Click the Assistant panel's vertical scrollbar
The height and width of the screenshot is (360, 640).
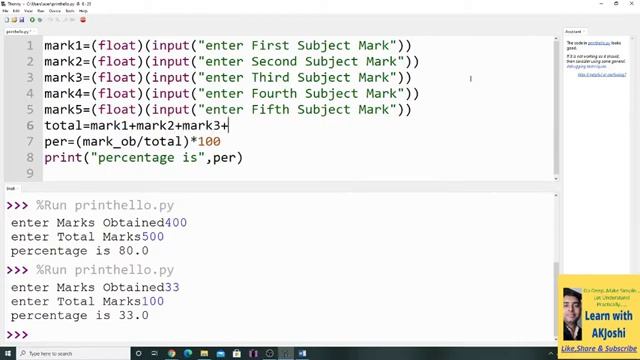pos(633,155)
